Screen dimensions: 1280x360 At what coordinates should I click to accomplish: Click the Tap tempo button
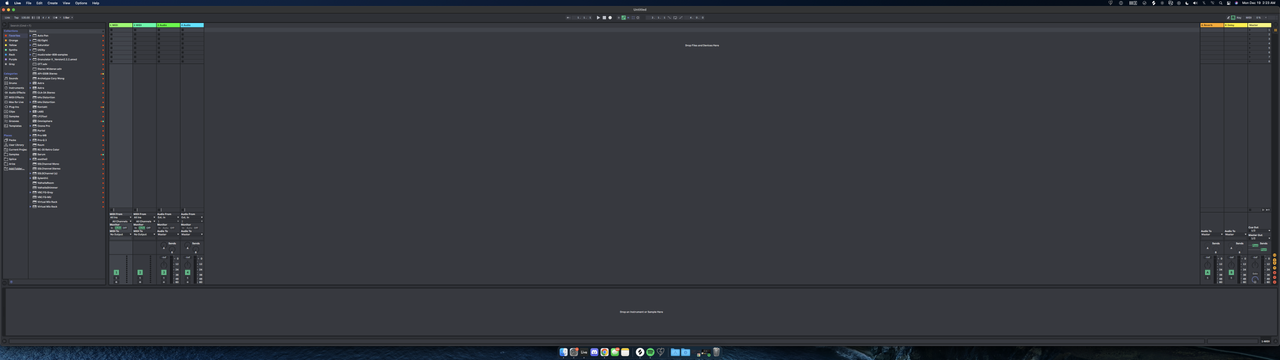point(16,17)
